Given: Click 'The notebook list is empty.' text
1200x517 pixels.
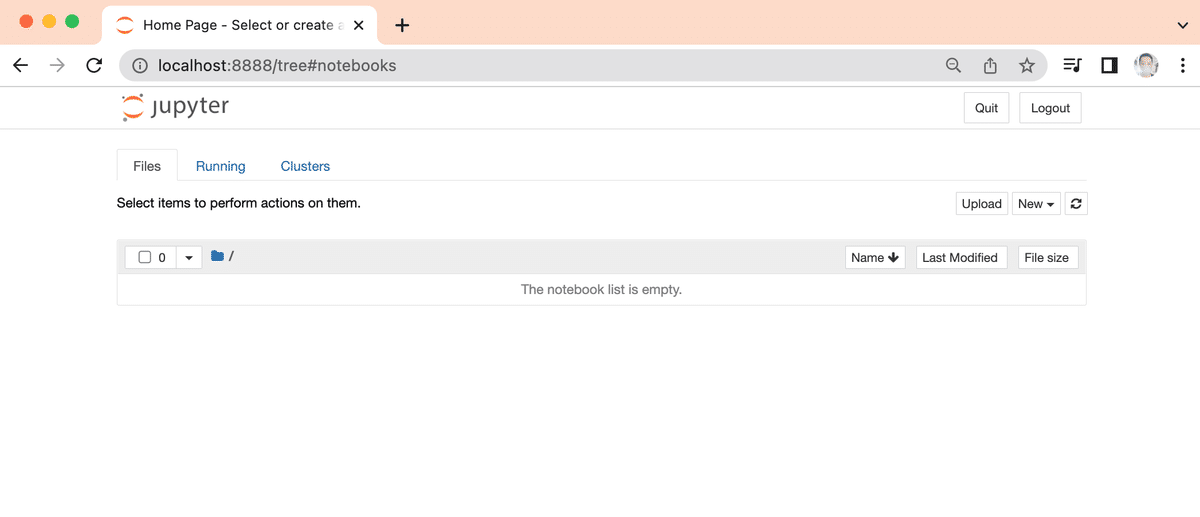Looking at the screenshot, I should (601, 290).
